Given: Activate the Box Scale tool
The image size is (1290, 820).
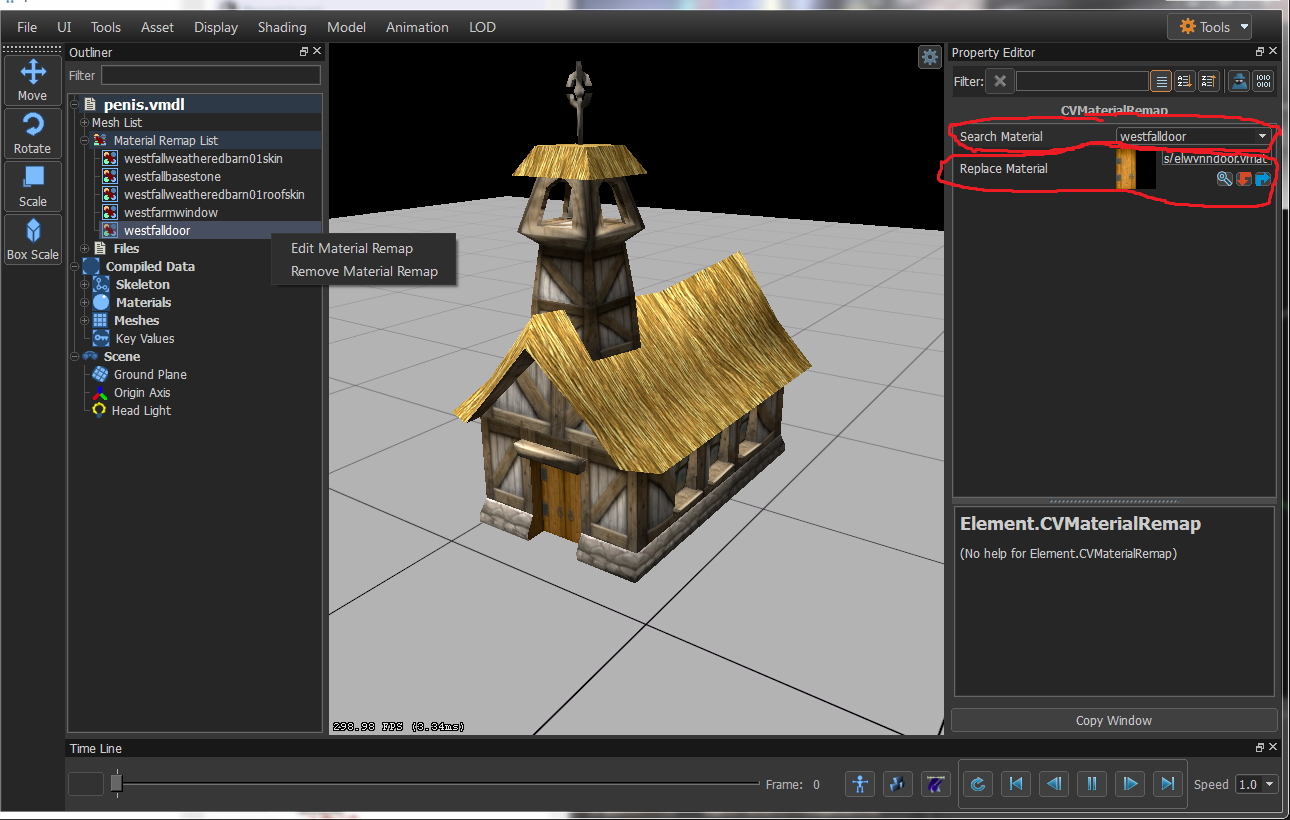Looking at the screenshot, I should pyautogui.click(x=33, y=240).
